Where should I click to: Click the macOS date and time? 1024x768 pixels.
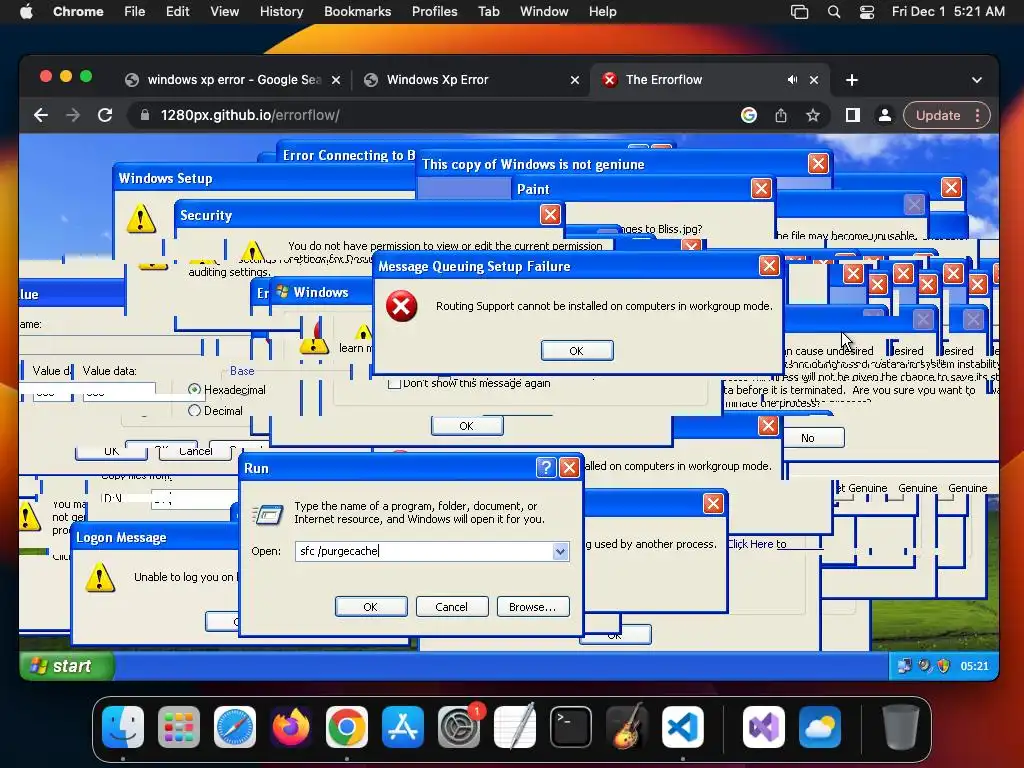coord(948,11)
